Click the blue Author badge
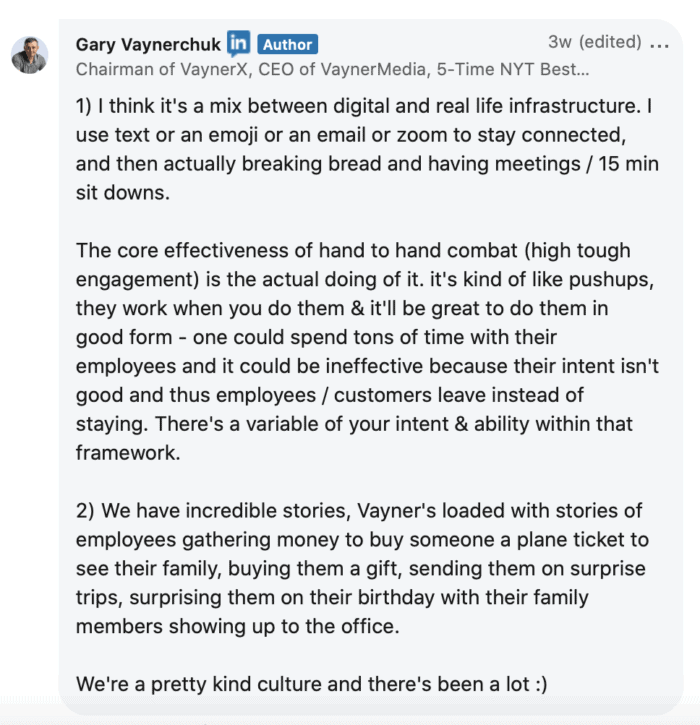Screen dimensions: 700x725 [x=288, y=44]
